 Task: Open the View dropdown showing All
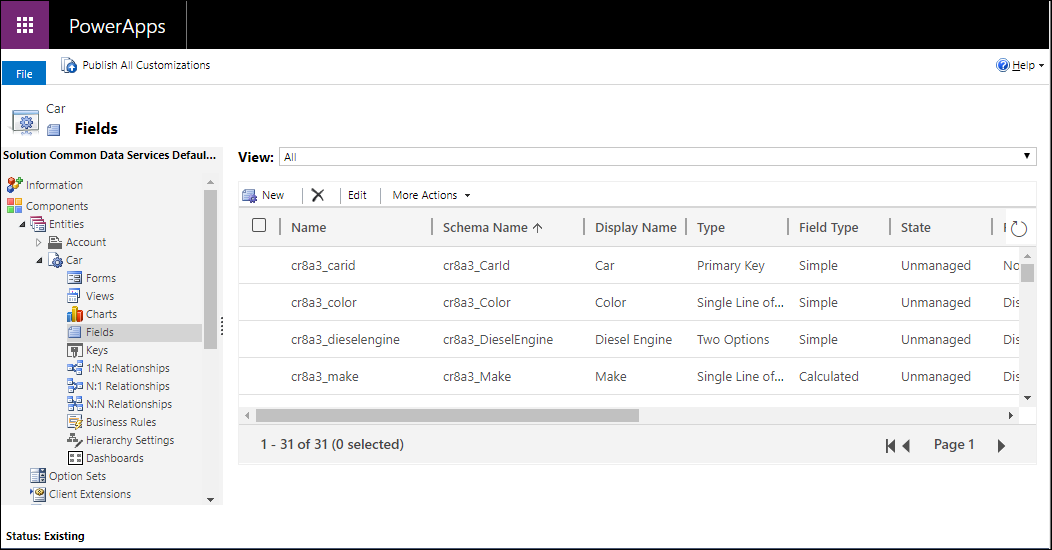[657, 157]
